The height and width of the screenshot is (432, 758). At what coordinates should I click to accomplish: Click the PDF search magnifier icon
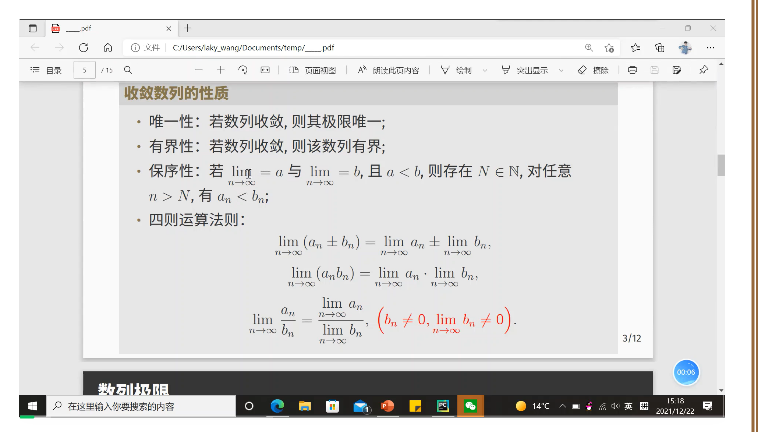tap(127, 70)
